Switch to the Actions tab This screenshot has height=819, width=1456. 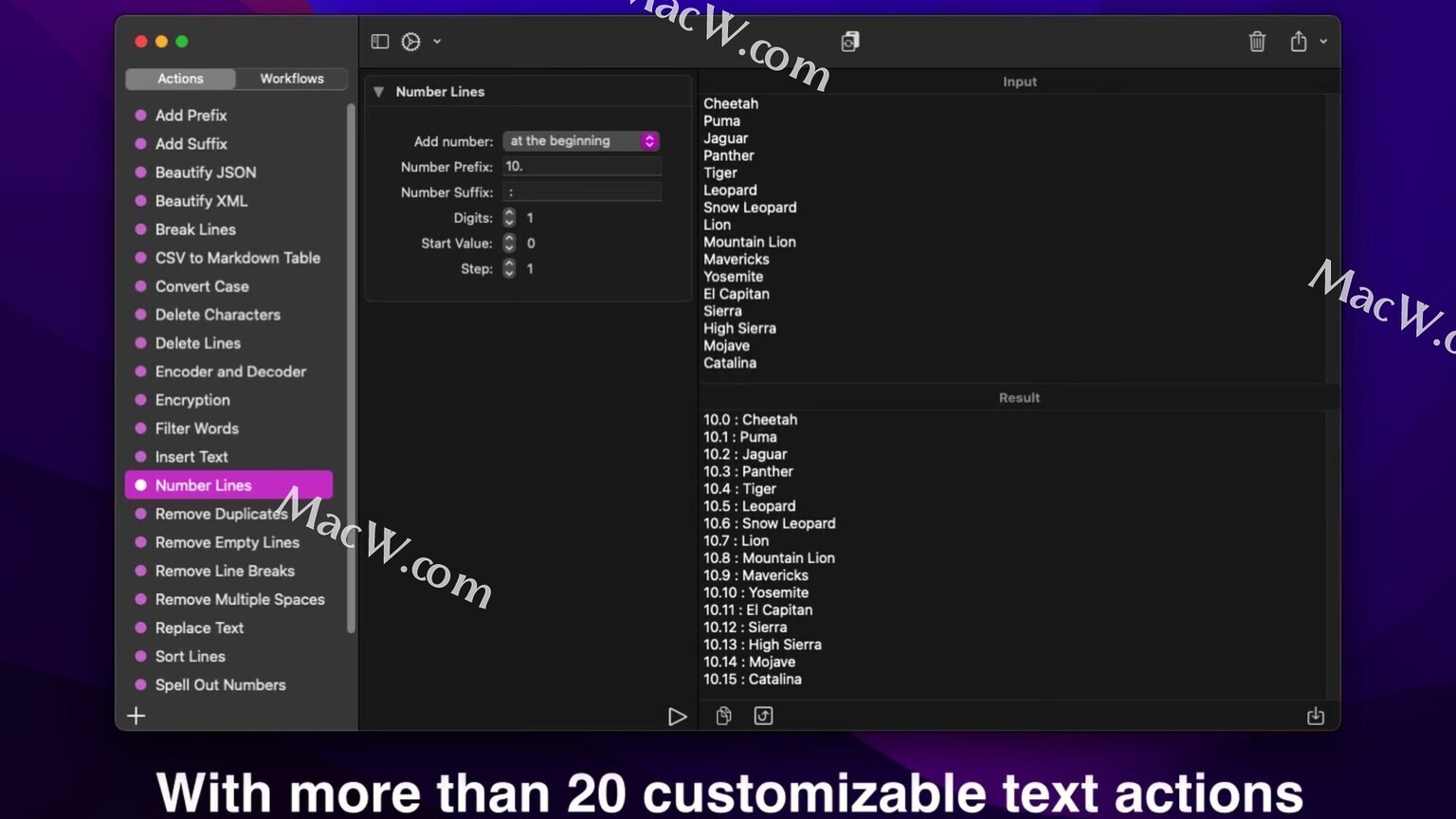[180, 79]
